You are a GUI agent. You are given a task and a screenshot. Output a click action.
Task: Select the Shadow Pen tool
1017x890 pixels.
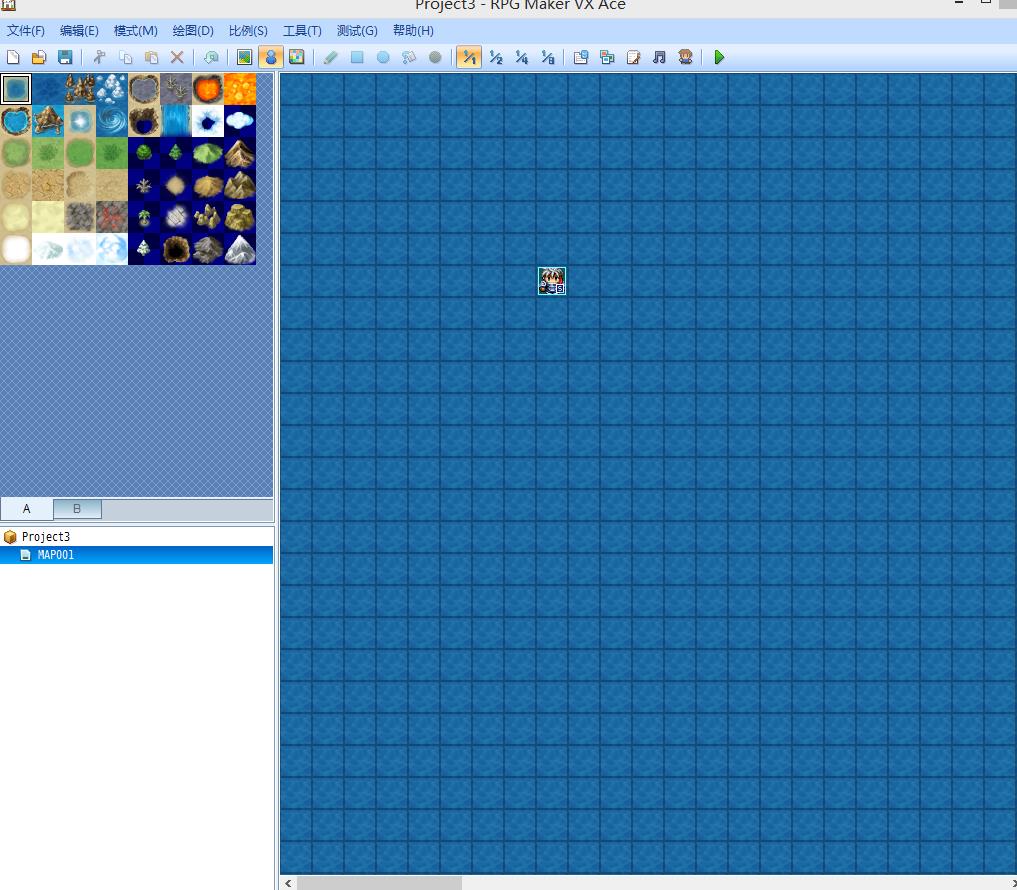[435, 58]
